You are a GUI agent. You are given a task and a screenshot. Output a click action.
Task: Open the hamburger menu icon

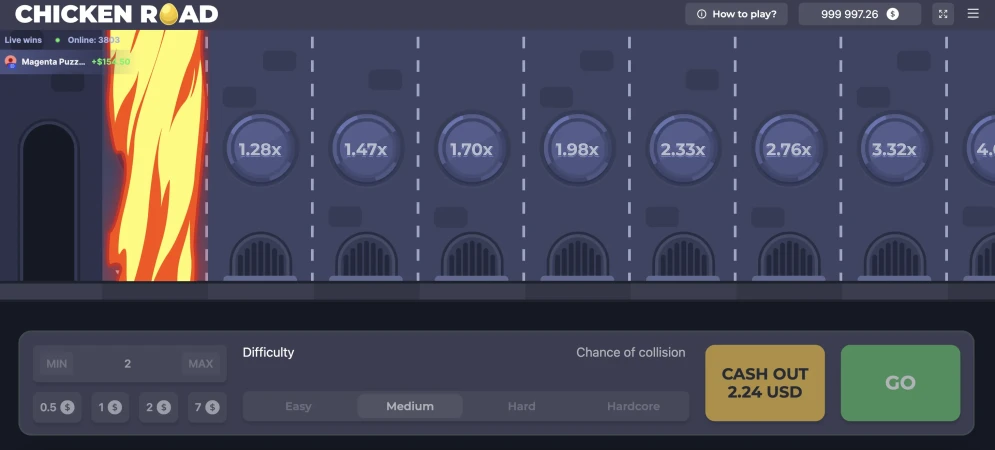tap(973, 14)
